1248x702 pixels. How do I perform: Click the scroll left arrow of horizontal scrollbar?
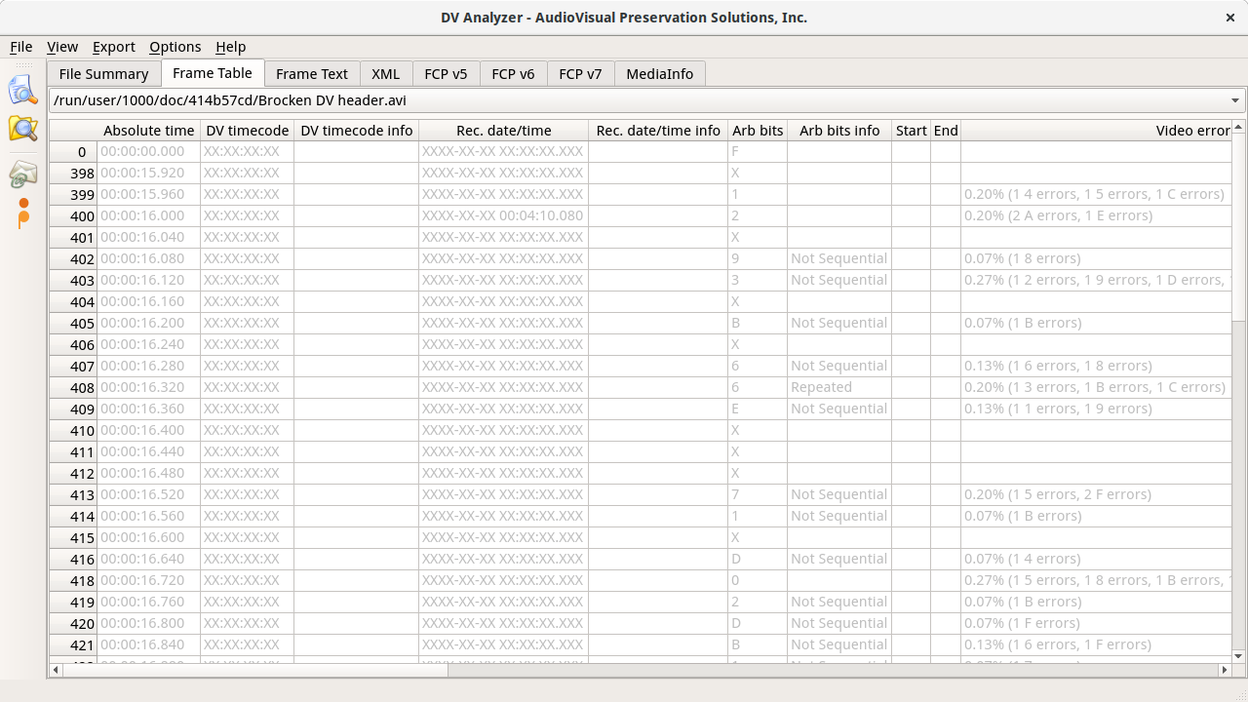56,670
